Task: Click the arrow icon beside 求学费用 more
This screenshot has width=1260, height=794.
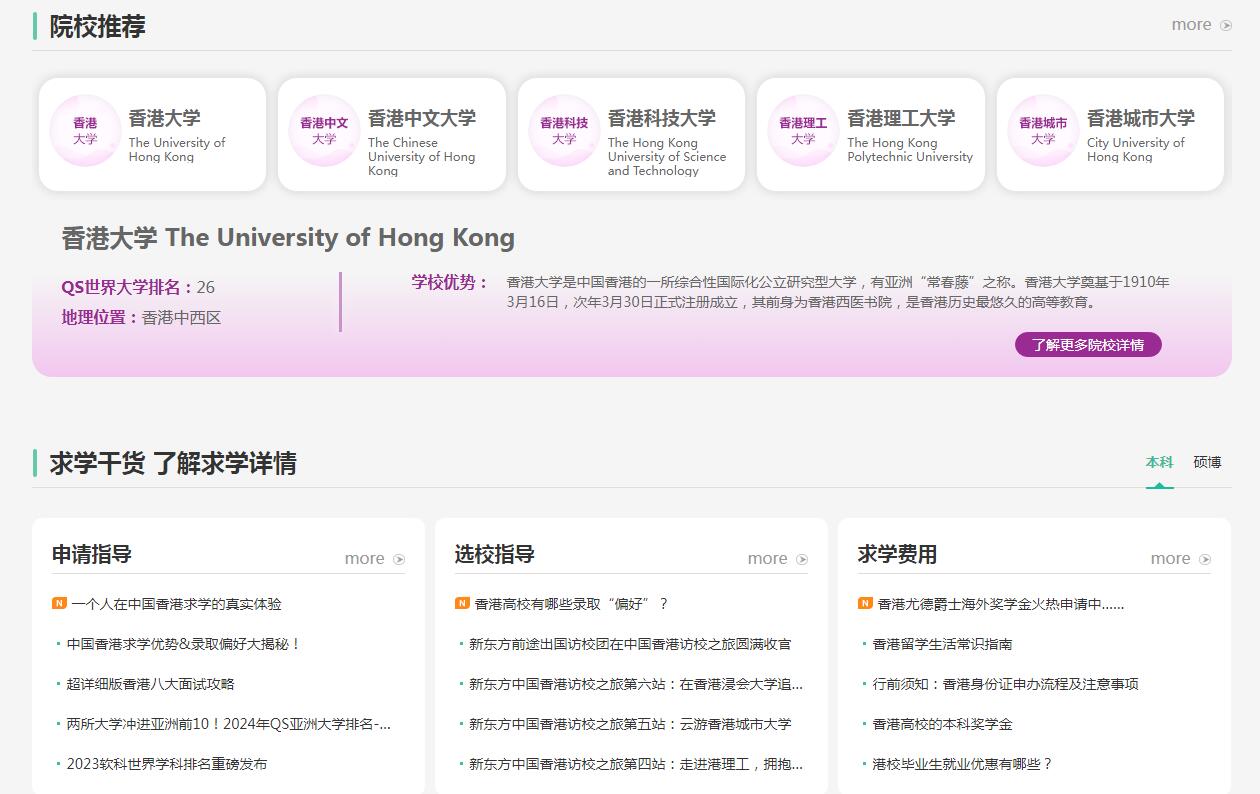Action: click(1205, 559)
